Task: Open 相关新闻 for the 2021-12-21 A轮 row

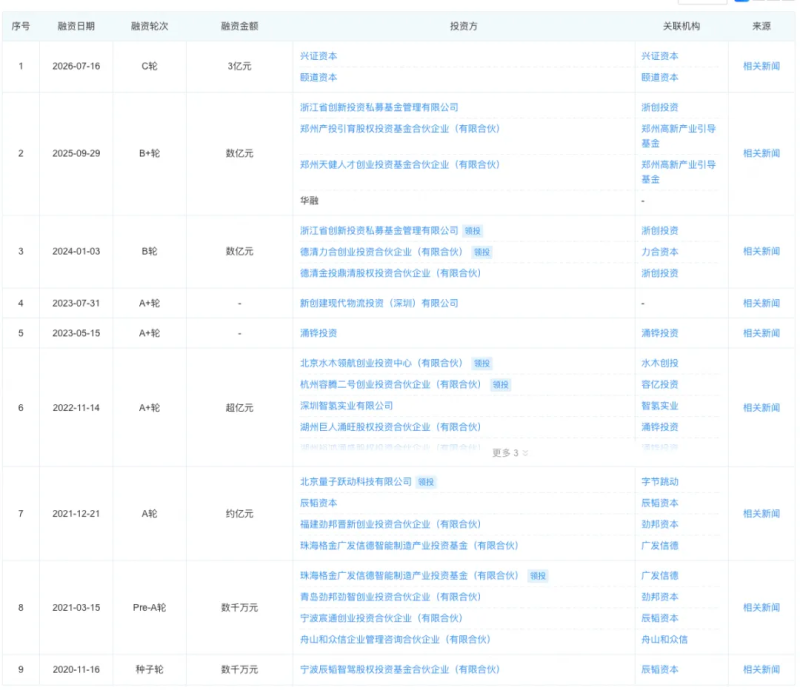Action: [761, 514]
